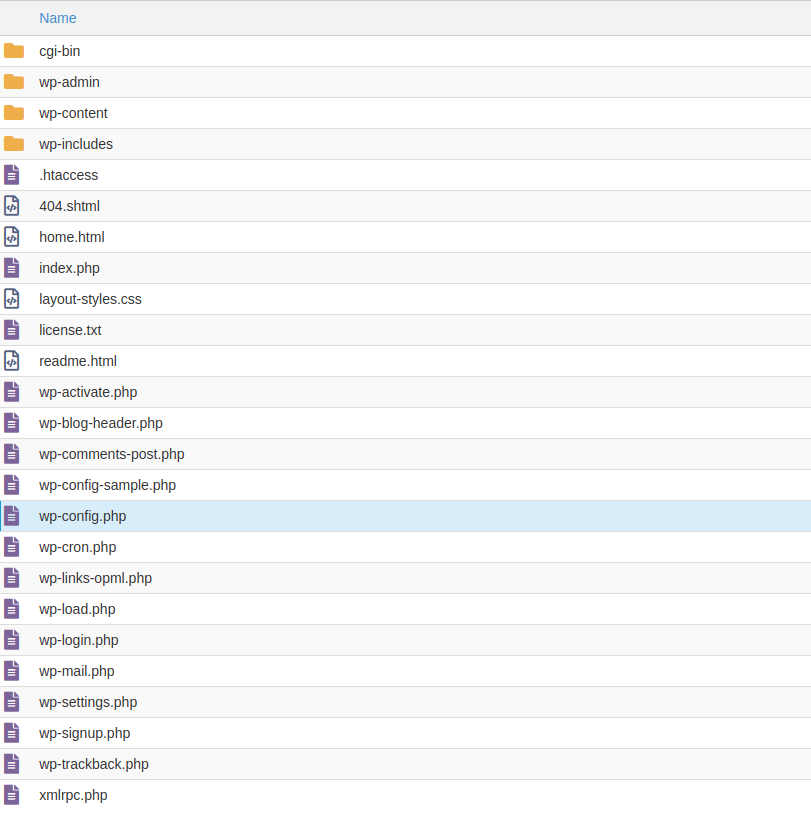
Task: Click the wp-config.php file icon
Action: [x=12, y=516]
